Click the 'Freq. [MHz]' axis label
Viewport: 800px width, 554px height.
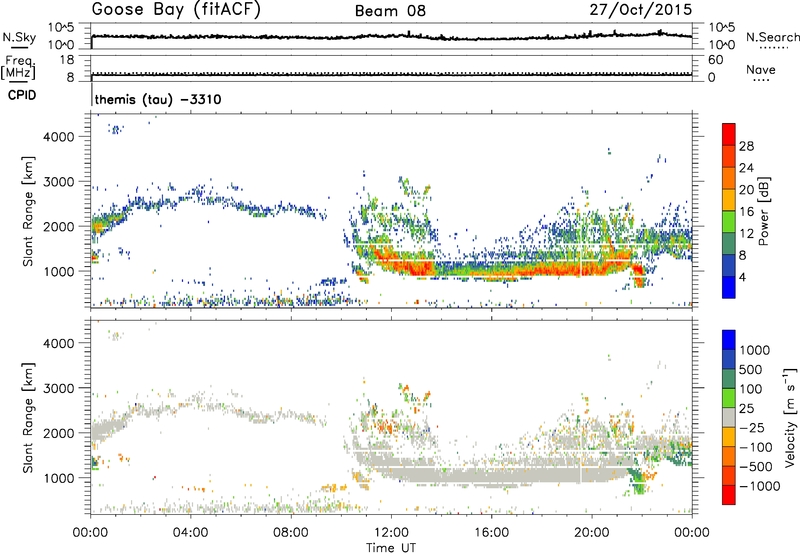[x=18, y=67]
